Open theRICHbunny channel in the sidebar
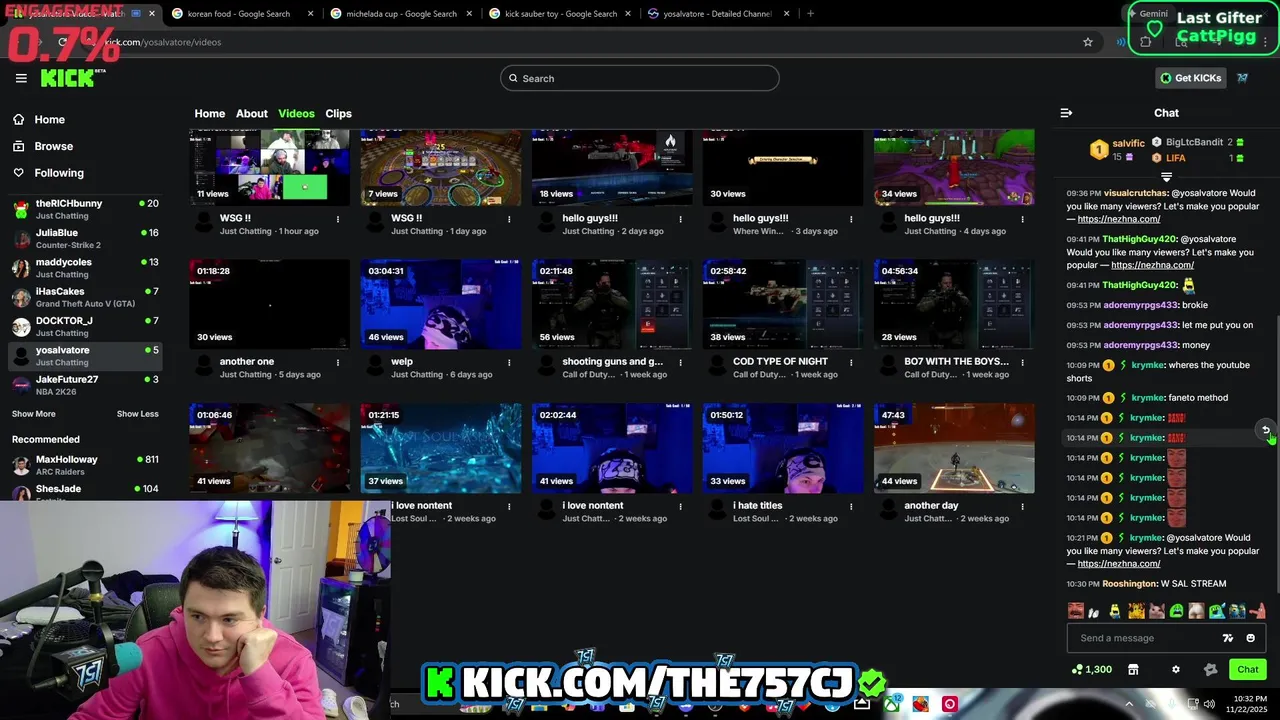Viewport: 1280px width, 720px height. pos(84,209)
